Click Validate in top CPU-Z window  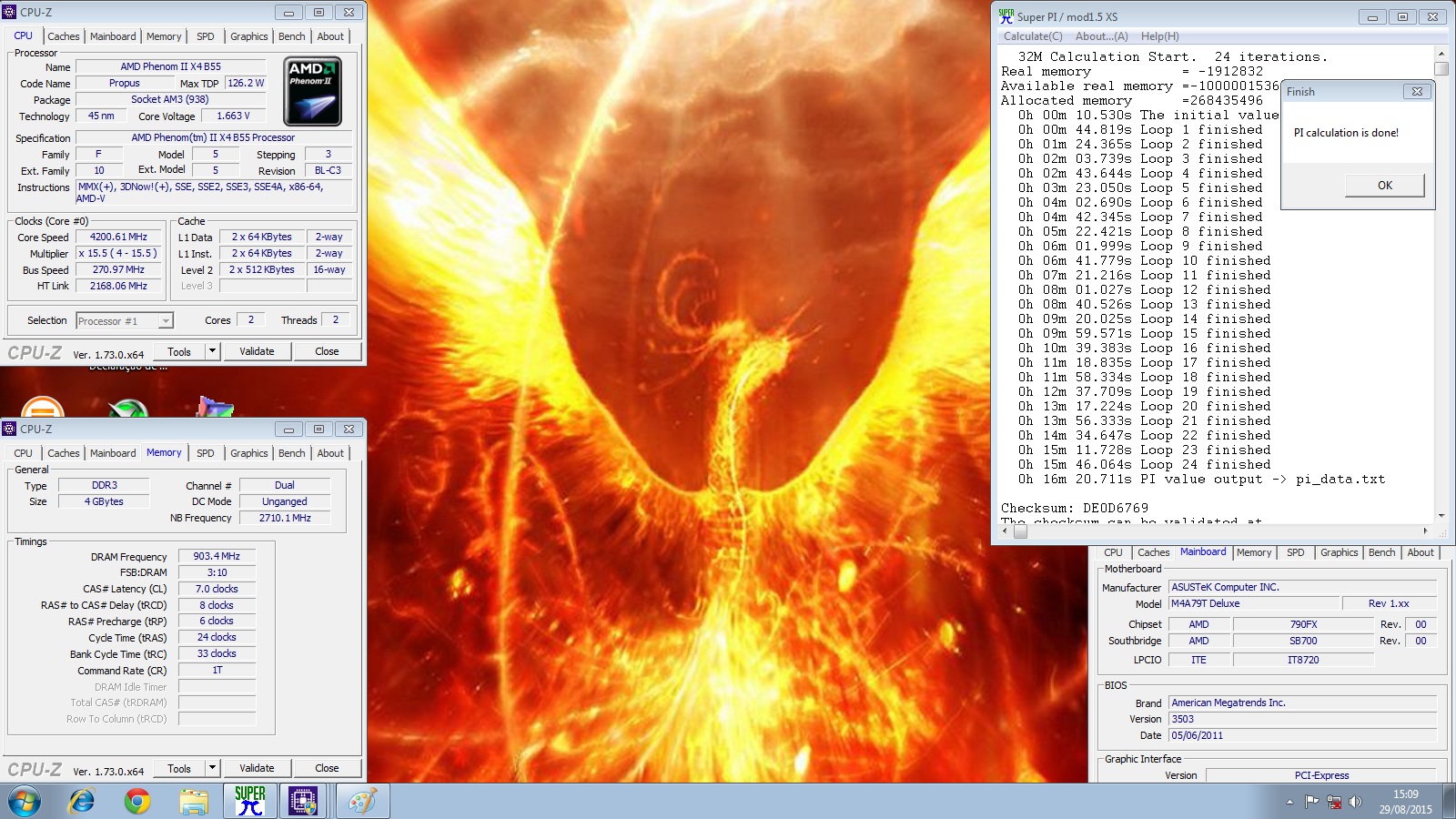pyautogui.click(x=257, y=351)
